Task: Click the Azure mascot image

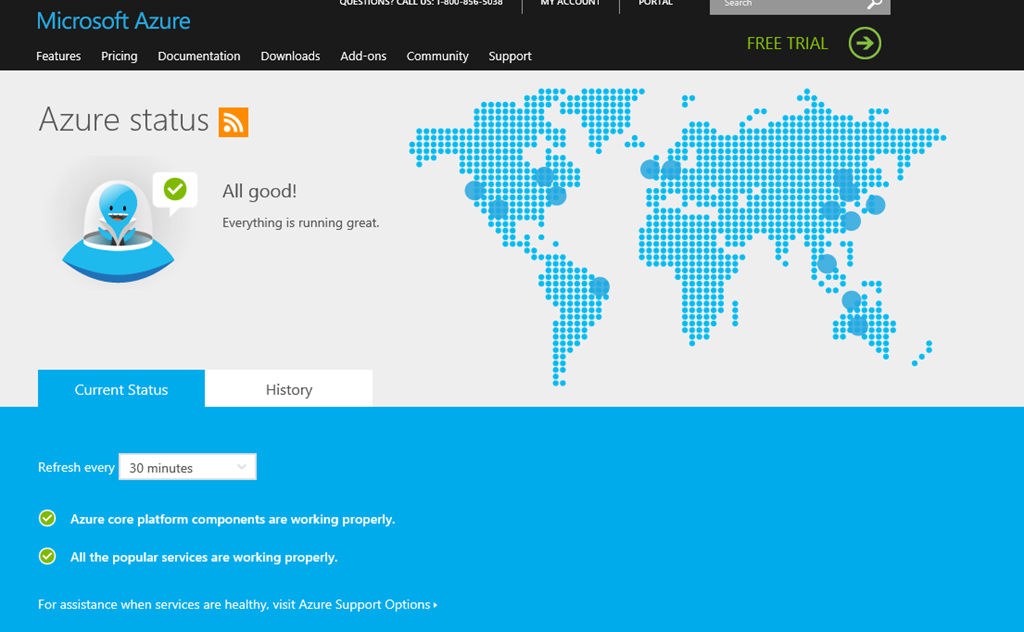Action: 118,232
